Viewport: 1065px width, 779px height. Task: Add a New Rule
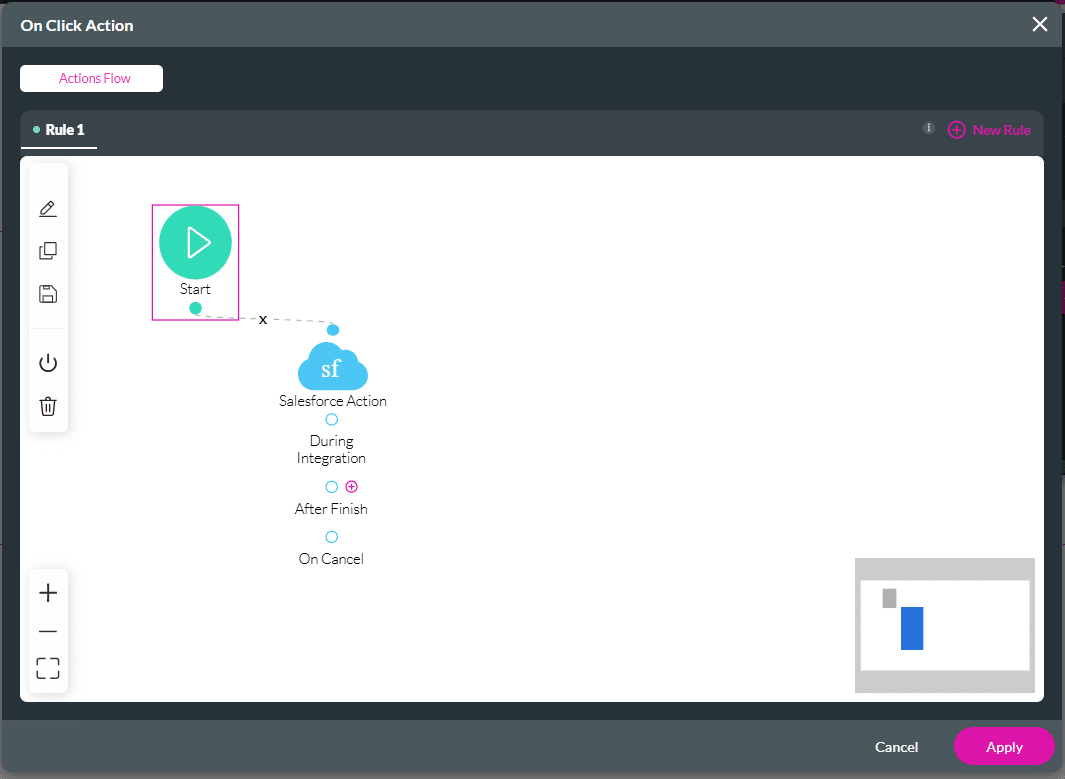989,130
